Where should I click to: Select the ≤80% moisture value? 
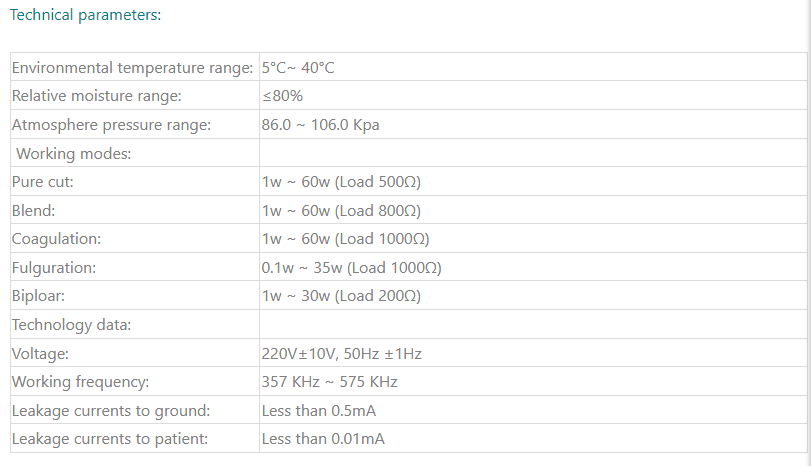pos(282,96)
